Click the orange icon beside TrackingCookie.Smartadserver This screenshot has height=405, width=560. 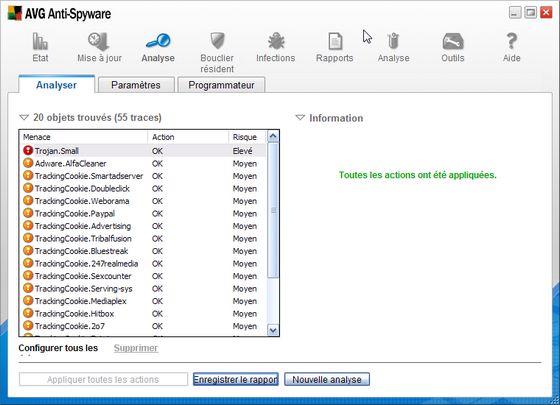pos(28,175)
